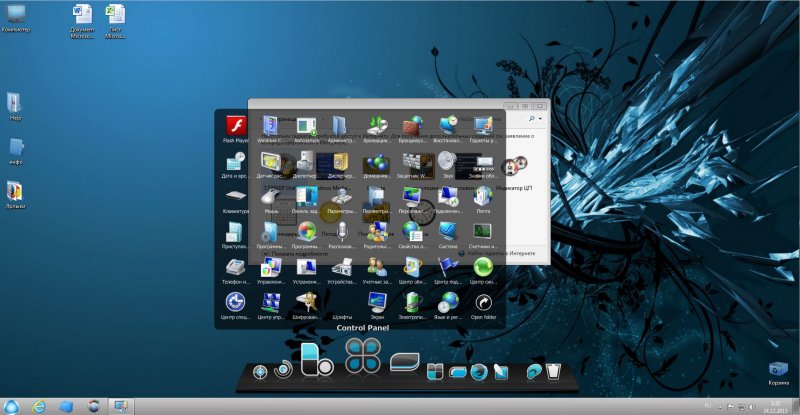Open the Звук speaker icon
The height and width of the screenshot is (415, 800).
pyautogui.click(x=447, y=161)
